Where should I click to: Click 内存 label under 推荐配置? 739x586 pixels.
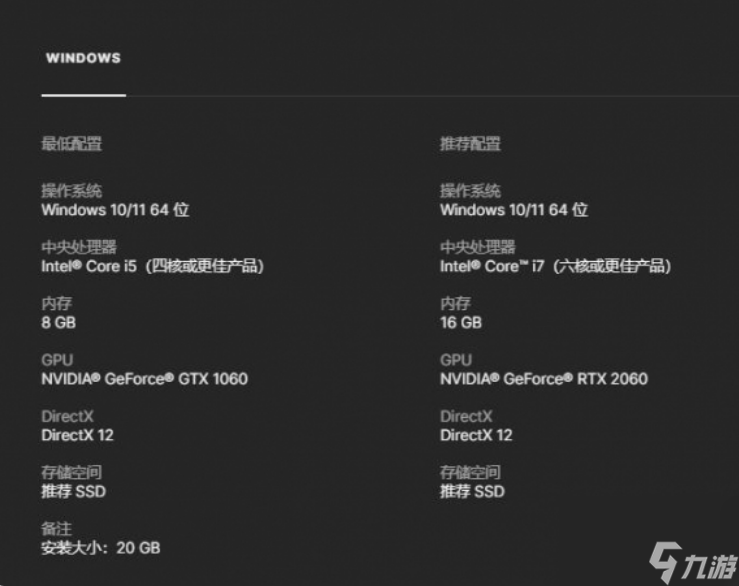(x=455, y=303)
